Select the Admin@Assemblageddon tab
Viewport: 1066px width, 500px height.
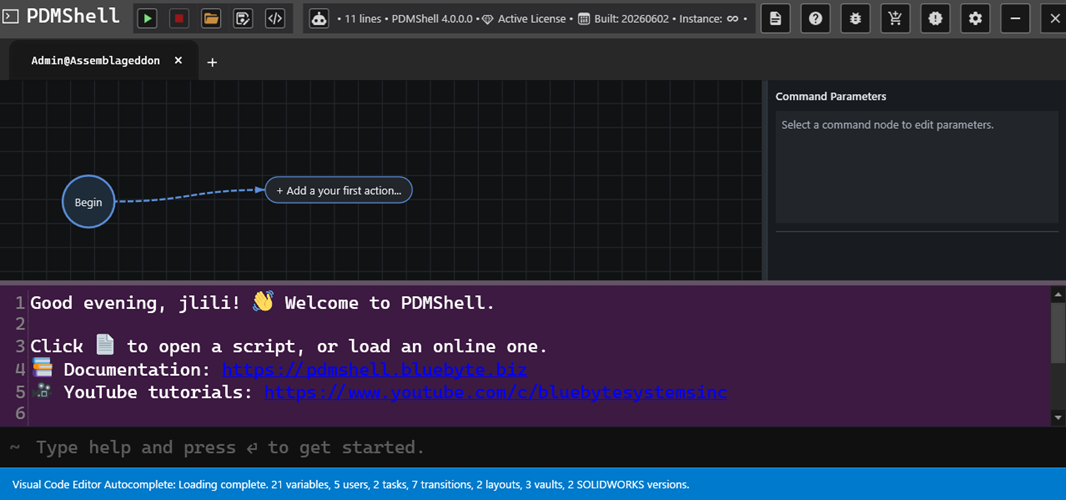(95, 61)
